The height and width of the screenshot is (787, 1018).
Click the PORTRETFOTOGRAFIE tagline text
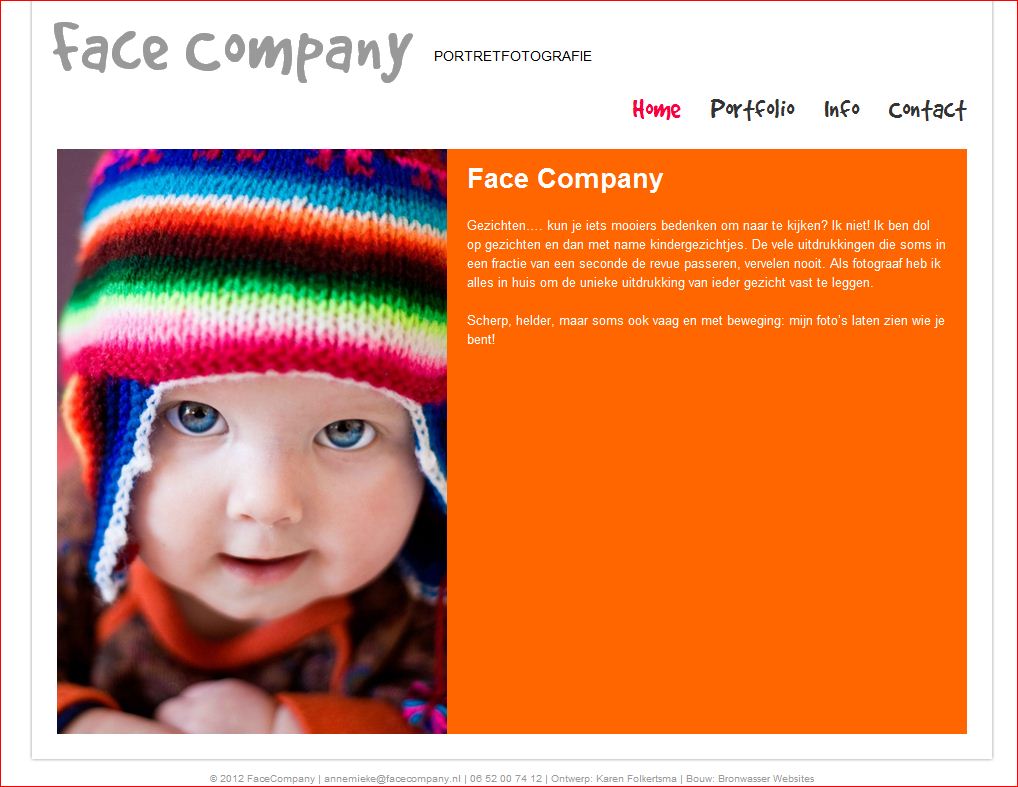(x=513, y=56)
